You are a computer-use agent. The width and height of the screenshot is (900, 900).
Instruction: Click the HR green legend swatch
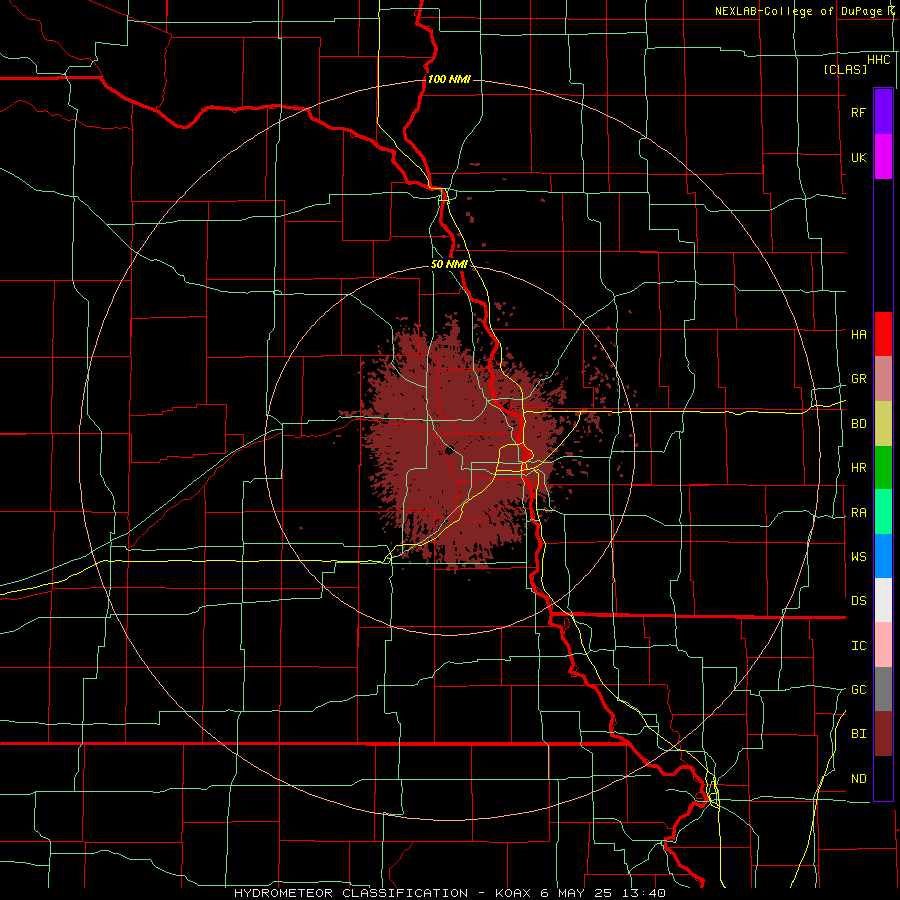click(883, 468)
